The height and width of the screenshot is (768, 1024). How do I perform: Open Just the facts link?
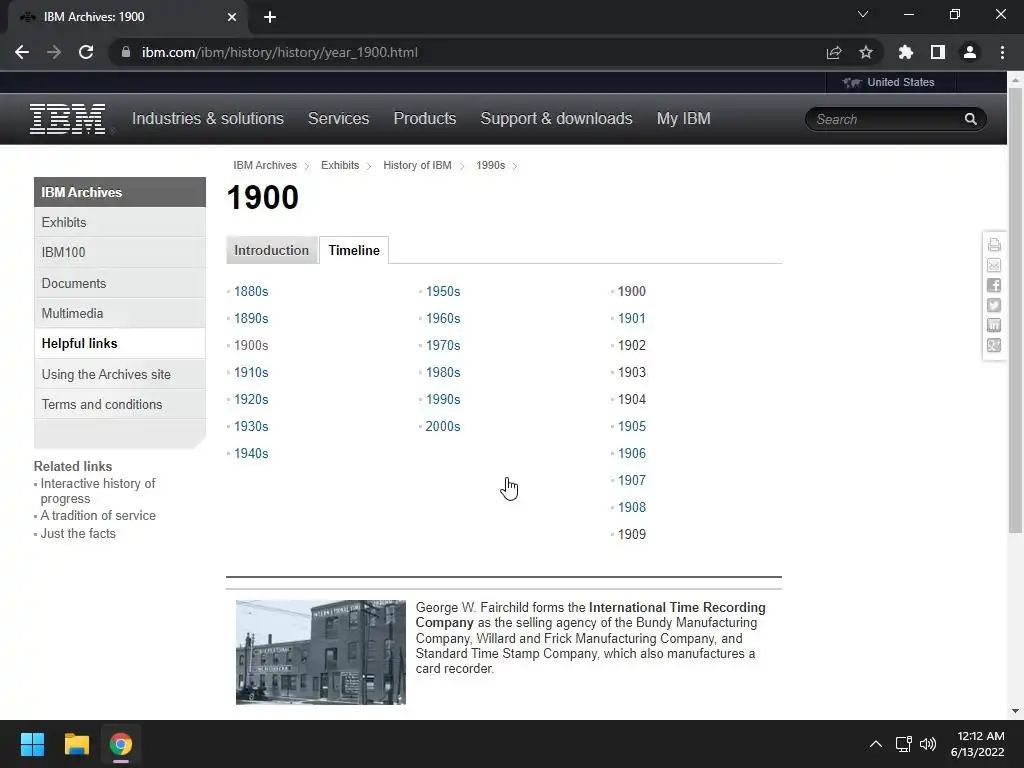[78, 533]
